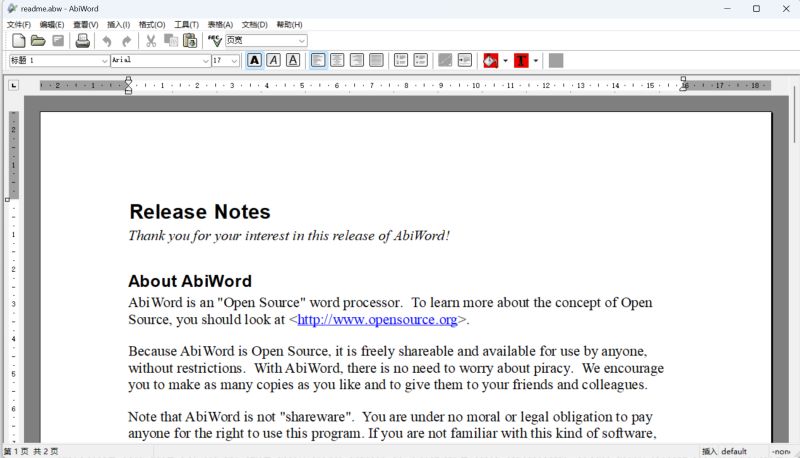The height and width of the screenshot is (458, 800).
Task: Cut selected text using scissors icon
Action: point(151,41)
